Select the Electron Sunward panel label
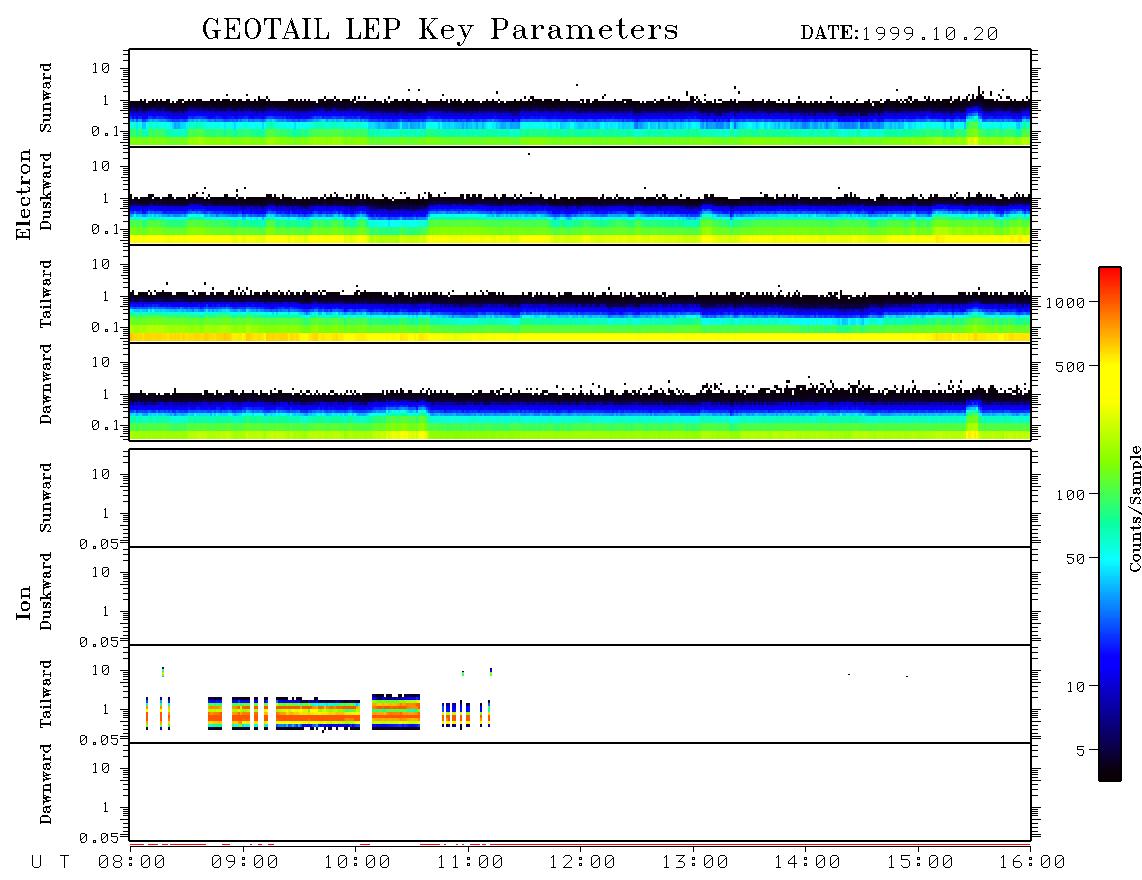The height and width of the screenshot is (880, 1142). (46, 98)
